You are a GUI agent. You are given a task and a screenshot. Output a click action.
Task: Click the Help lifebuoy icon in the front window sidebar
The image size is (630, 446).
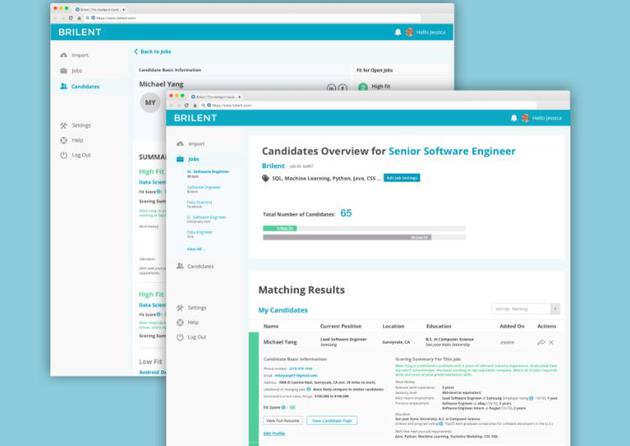(x=180, y=322)
